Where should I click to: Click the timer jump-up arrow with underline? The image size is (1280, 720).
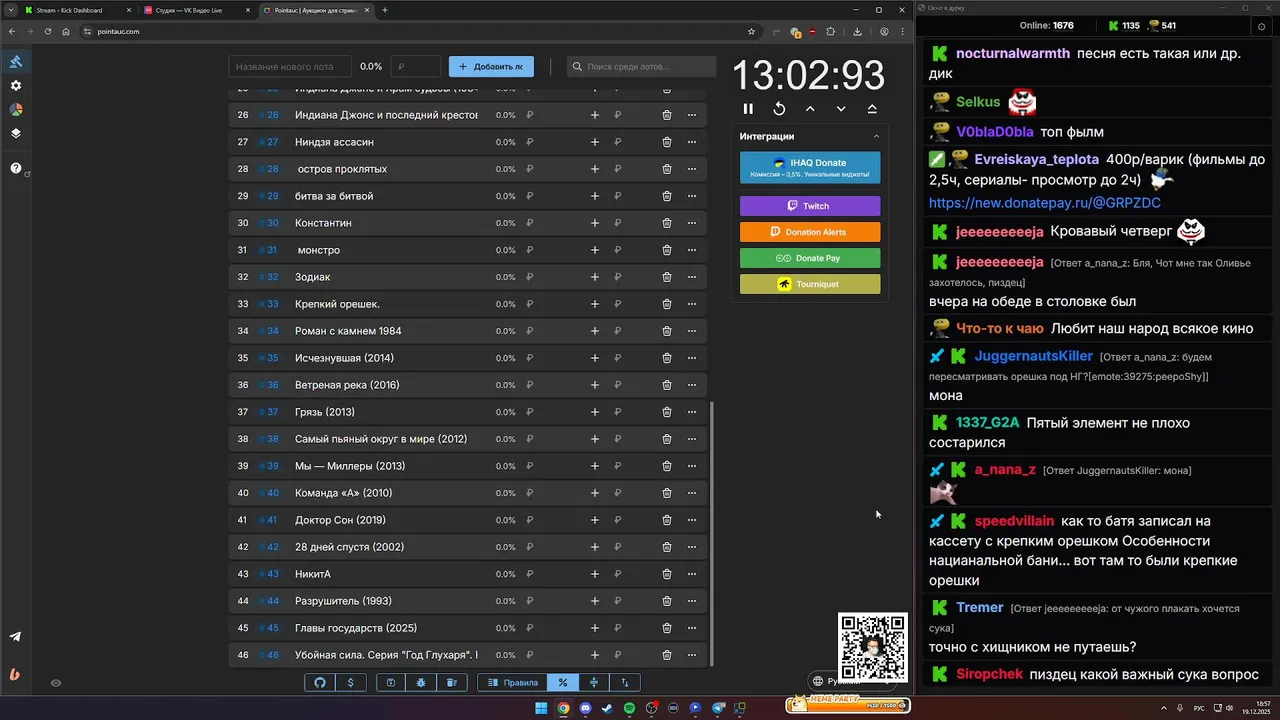point(872,109)
